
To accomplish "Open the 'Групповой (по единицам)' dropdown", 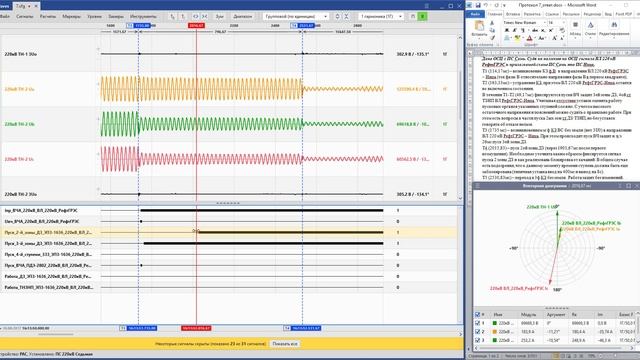I will point(296,16).
